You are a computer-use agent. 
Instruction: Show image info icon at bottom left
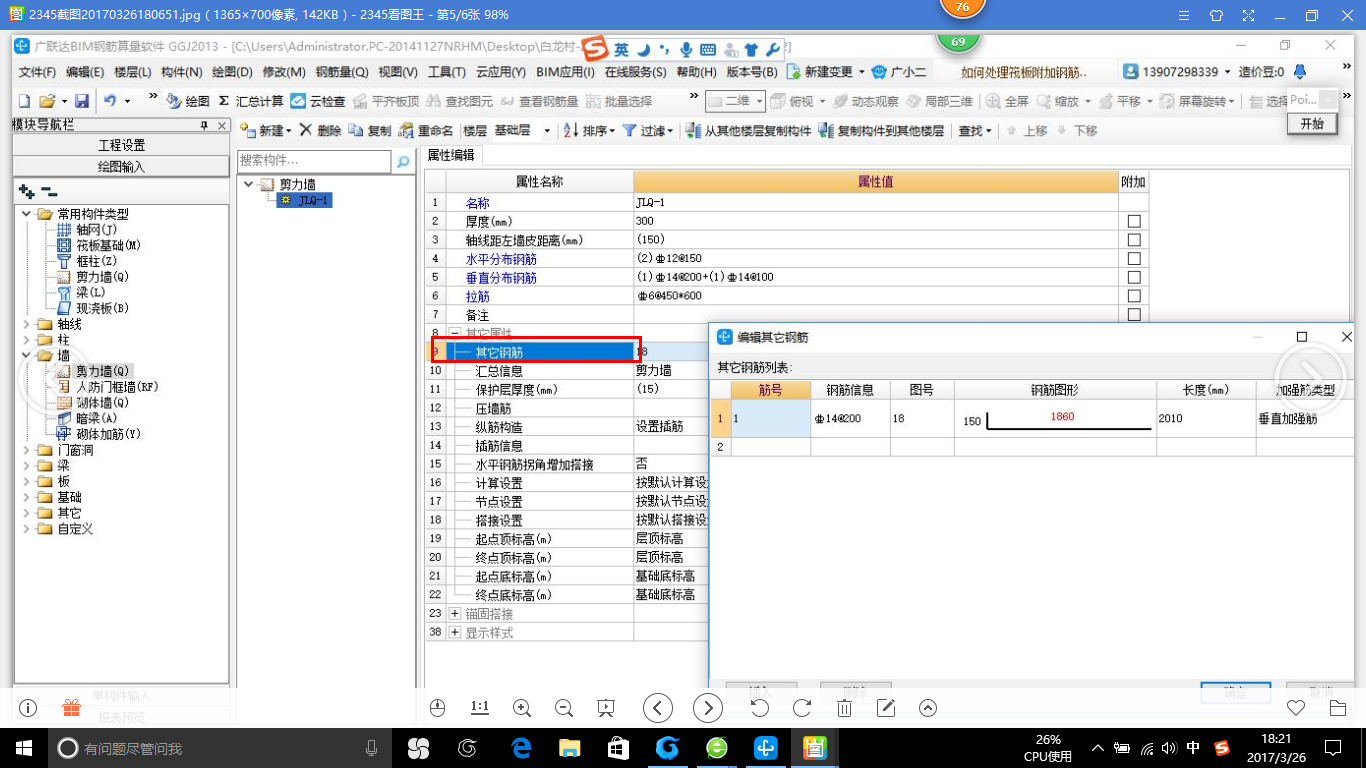[x=28, y=708]
